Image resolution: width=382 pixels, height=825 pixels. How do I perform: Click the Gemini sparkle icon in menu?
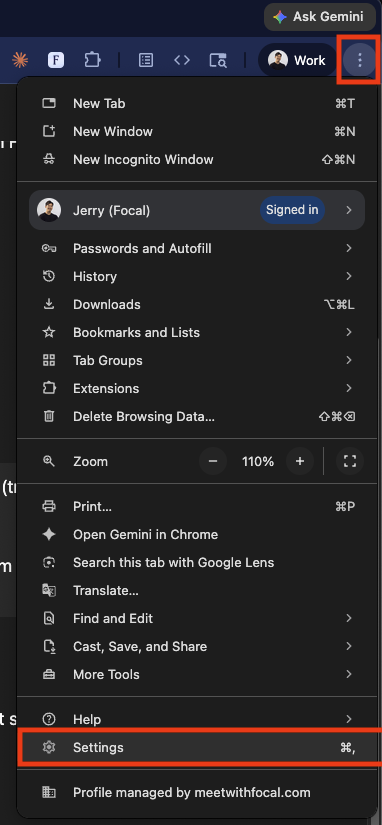pyautogui.click(x=49, y=535)
